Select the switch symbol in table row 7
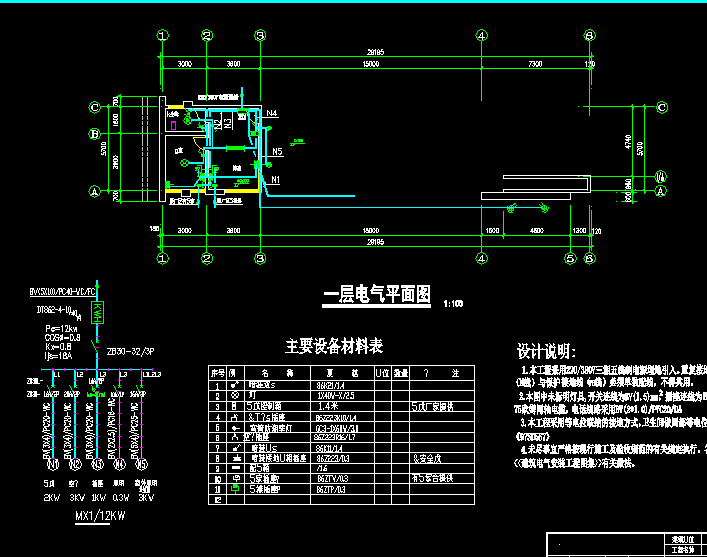 point(235,448)
